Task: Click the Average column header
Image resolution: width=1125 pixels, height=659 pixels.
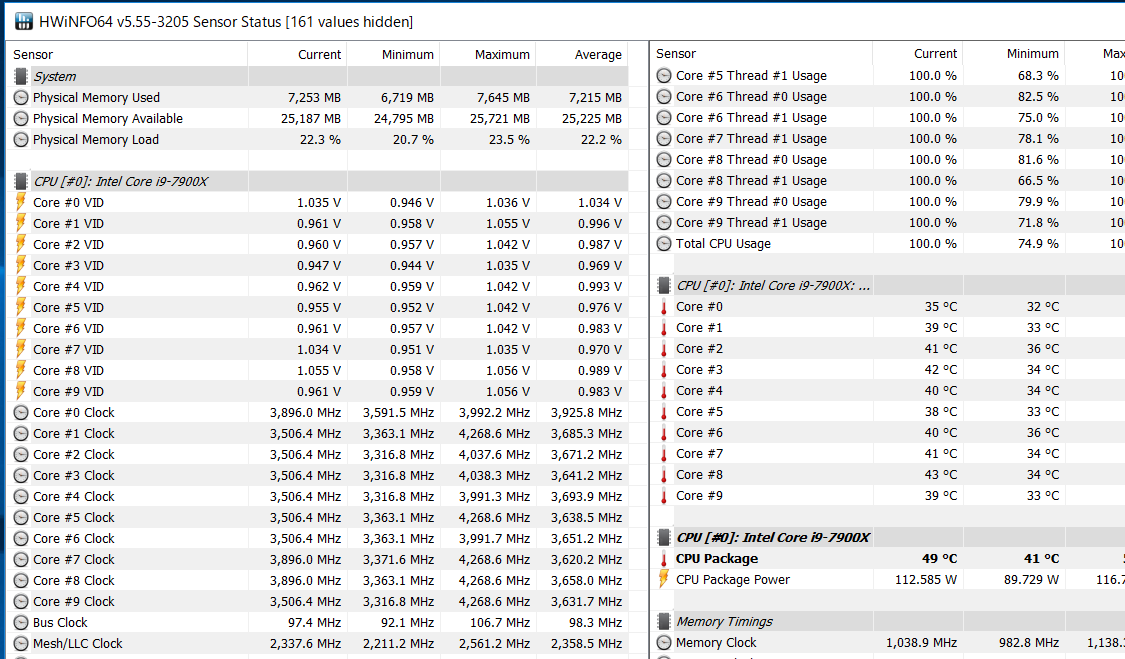Action: click(598, 55)
